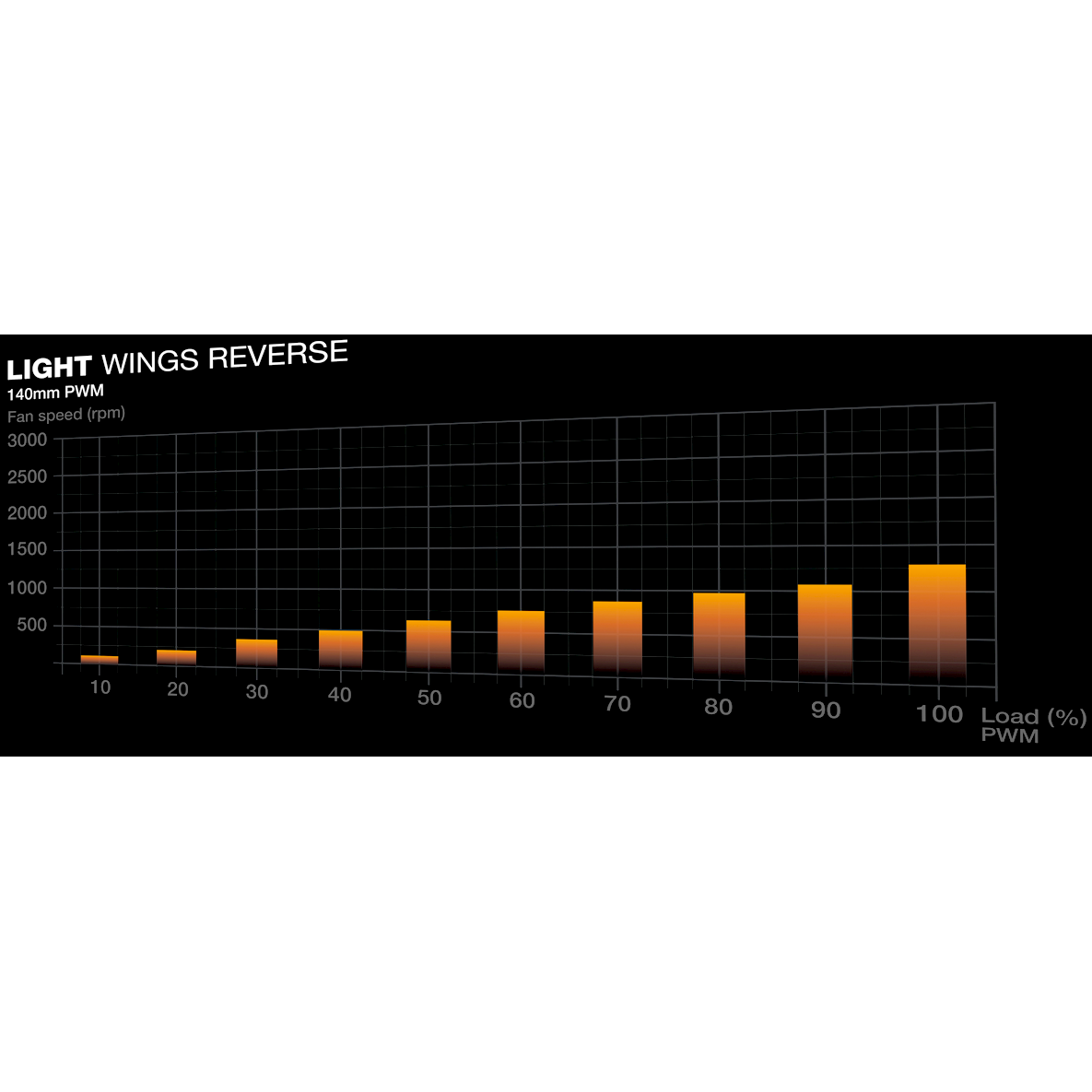Click the 50 load axis label
This screenshot has width=1092, height=1092.
point(429,698)
